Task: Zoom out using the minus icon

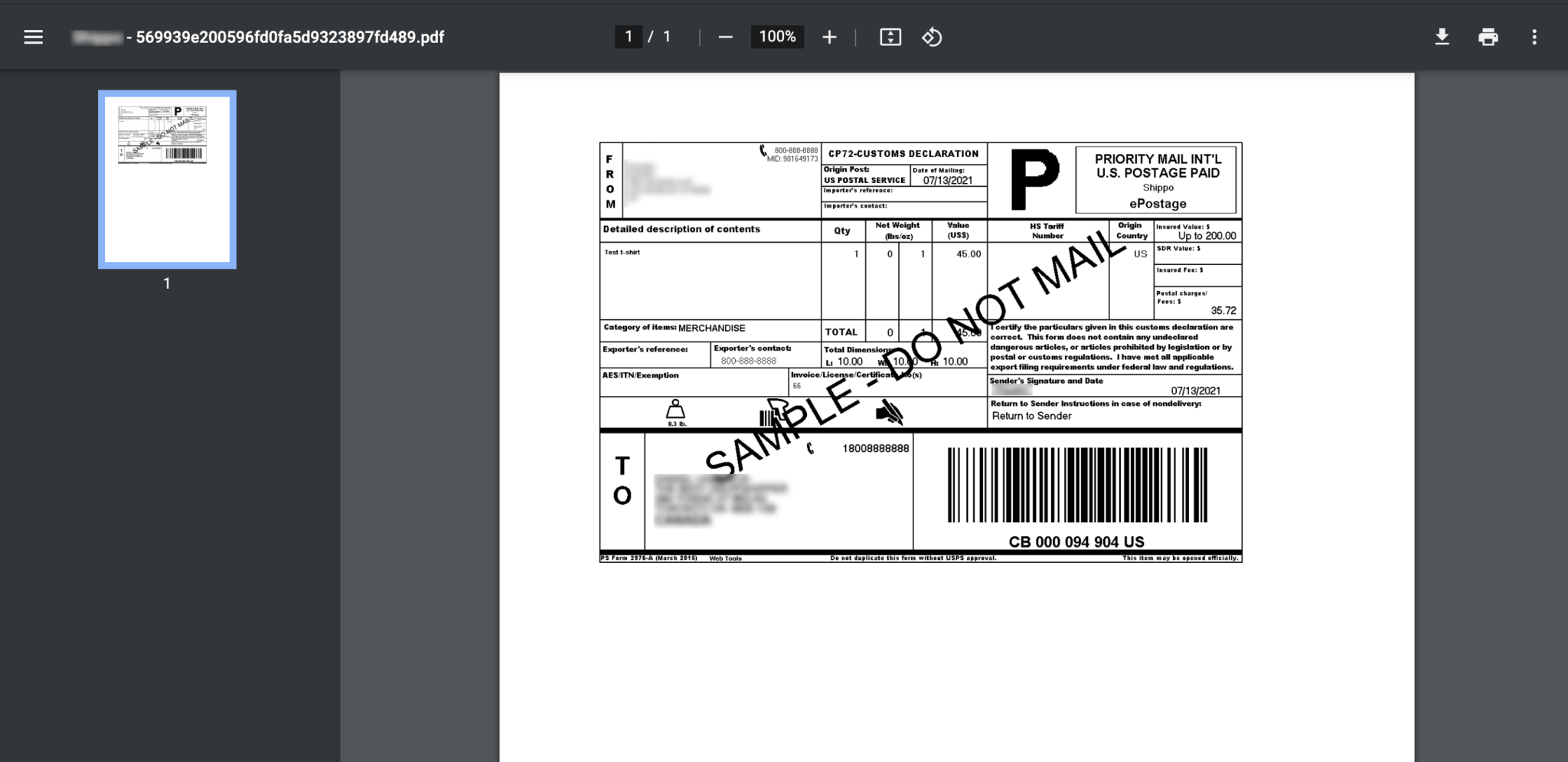Action: click(724, 36)
